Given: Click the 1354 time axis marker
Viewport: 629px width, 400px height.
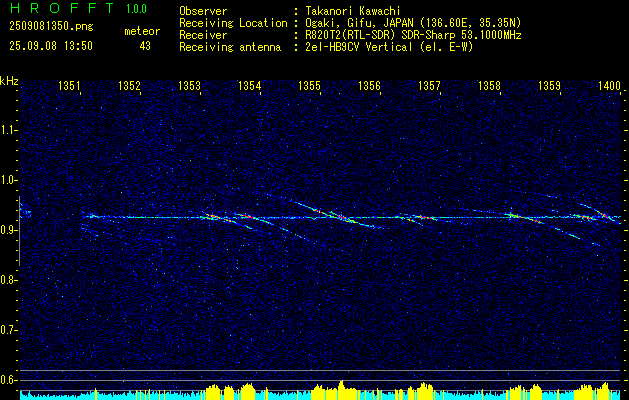Looking at the screenshot, I should point(249,85).
